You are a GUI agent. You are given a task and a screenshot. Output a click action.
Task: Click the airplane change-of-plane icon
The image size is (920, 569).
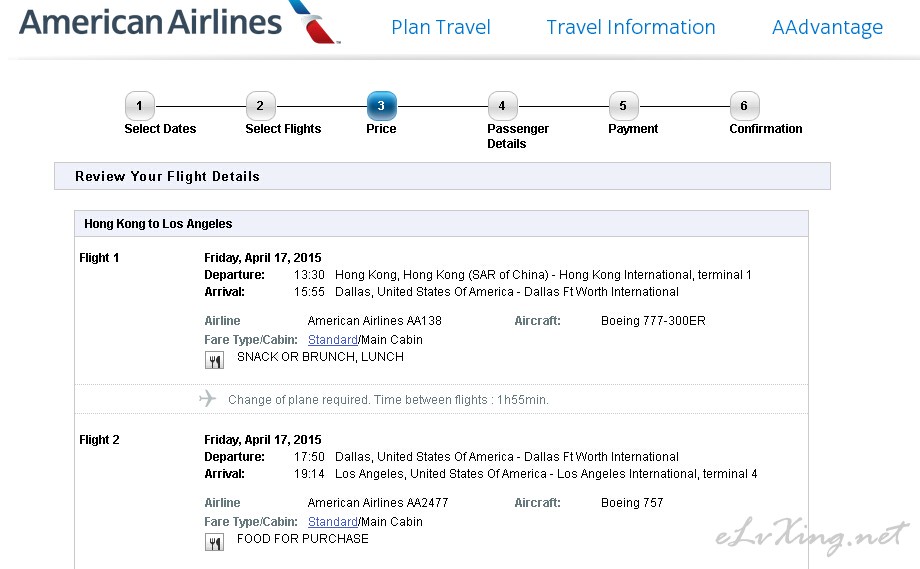tap(207, 399)
